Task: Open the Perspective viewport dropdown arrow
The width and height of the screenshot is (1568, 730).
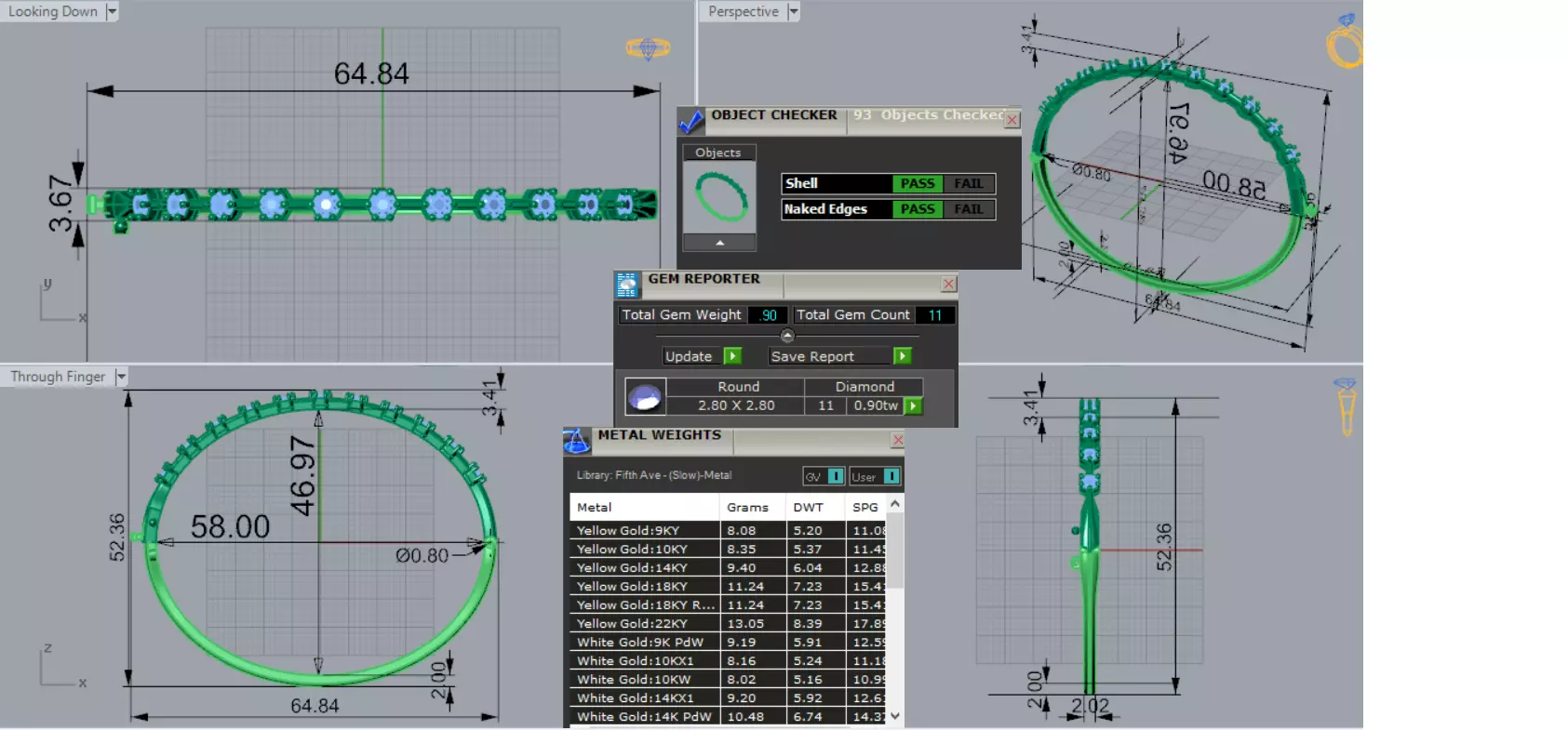Action: (x=793, y=11)
